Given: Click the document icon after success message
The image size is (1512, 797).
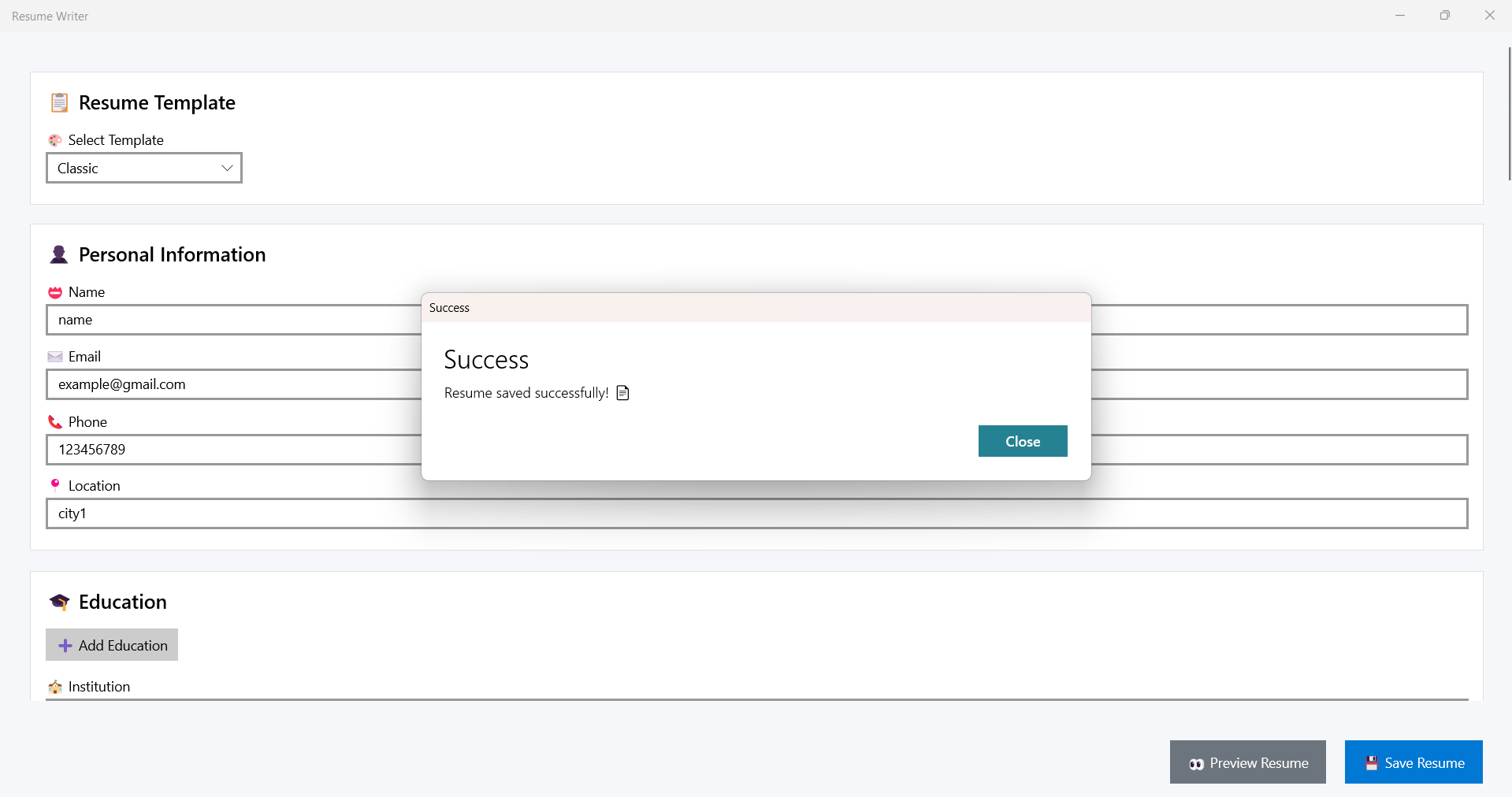Looking at the screenshot, I should coord(623,393).
